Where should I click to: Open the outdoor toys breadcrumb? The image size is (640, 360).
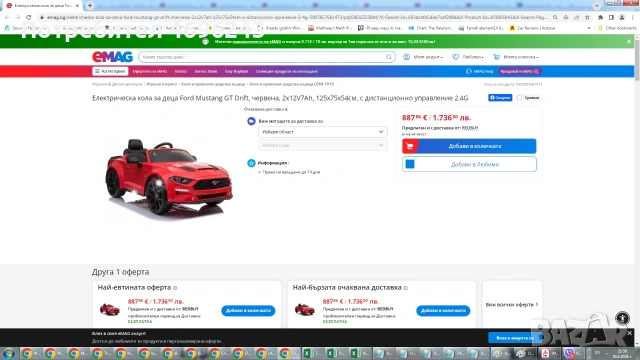pyautogui.click(x=162, y=84)
